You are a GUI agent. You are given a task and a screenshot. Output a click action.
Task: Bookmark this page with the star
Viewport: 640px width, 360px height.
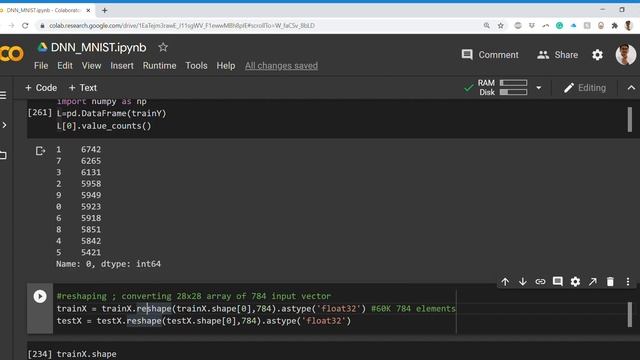[501, 25]
